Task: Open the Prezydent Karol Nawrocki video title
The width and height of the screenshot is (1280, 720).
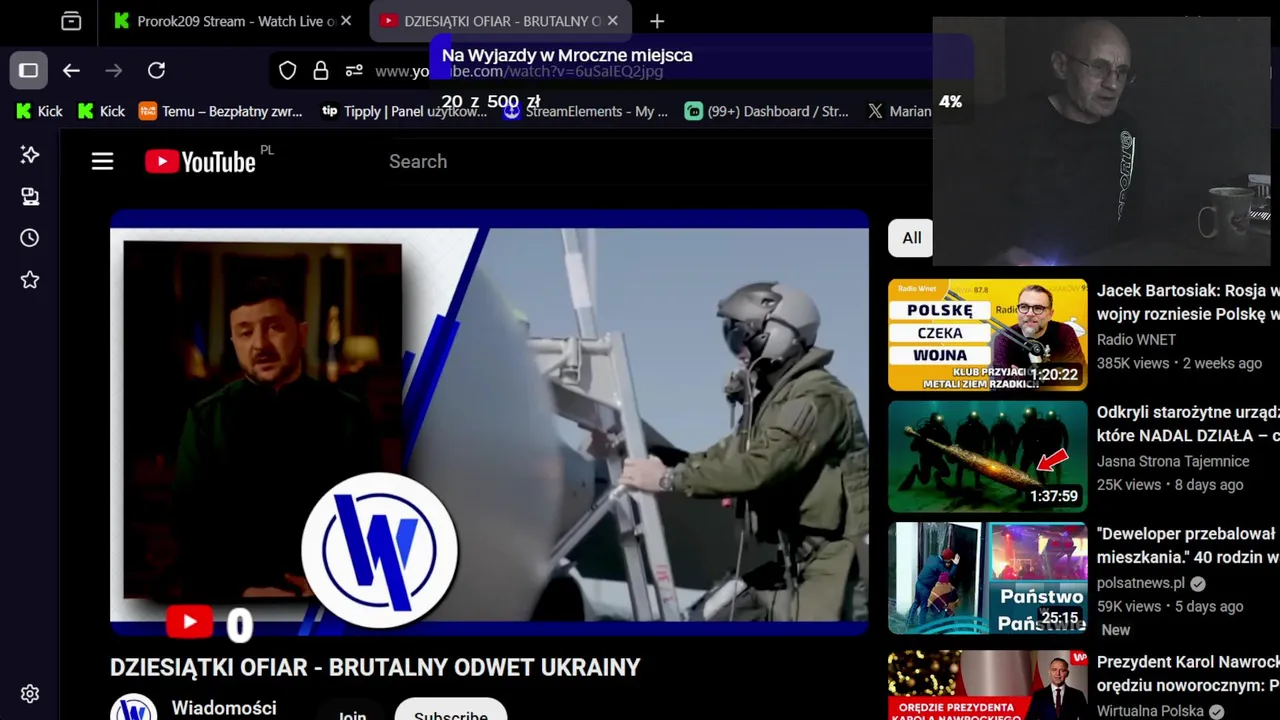Action: click(x=1188, y=674)
